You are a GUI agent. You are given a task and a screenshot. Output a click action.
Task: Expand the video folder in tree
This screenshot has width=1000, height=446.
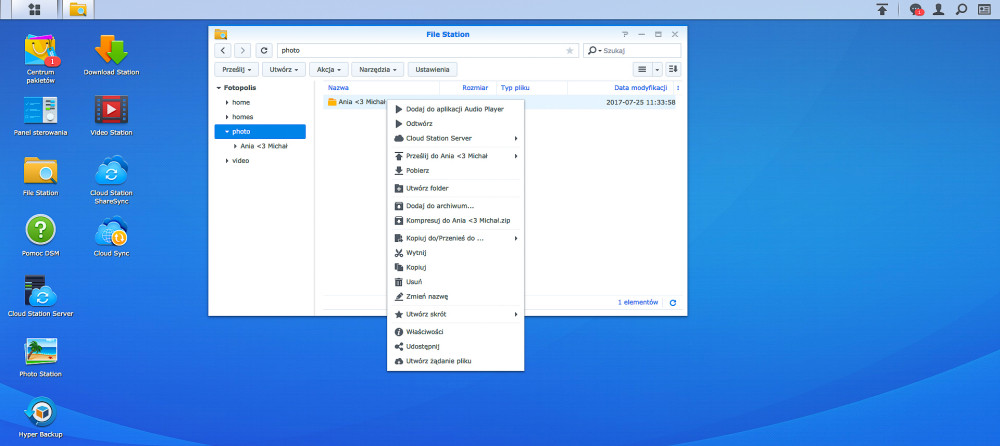coord(227,161)
